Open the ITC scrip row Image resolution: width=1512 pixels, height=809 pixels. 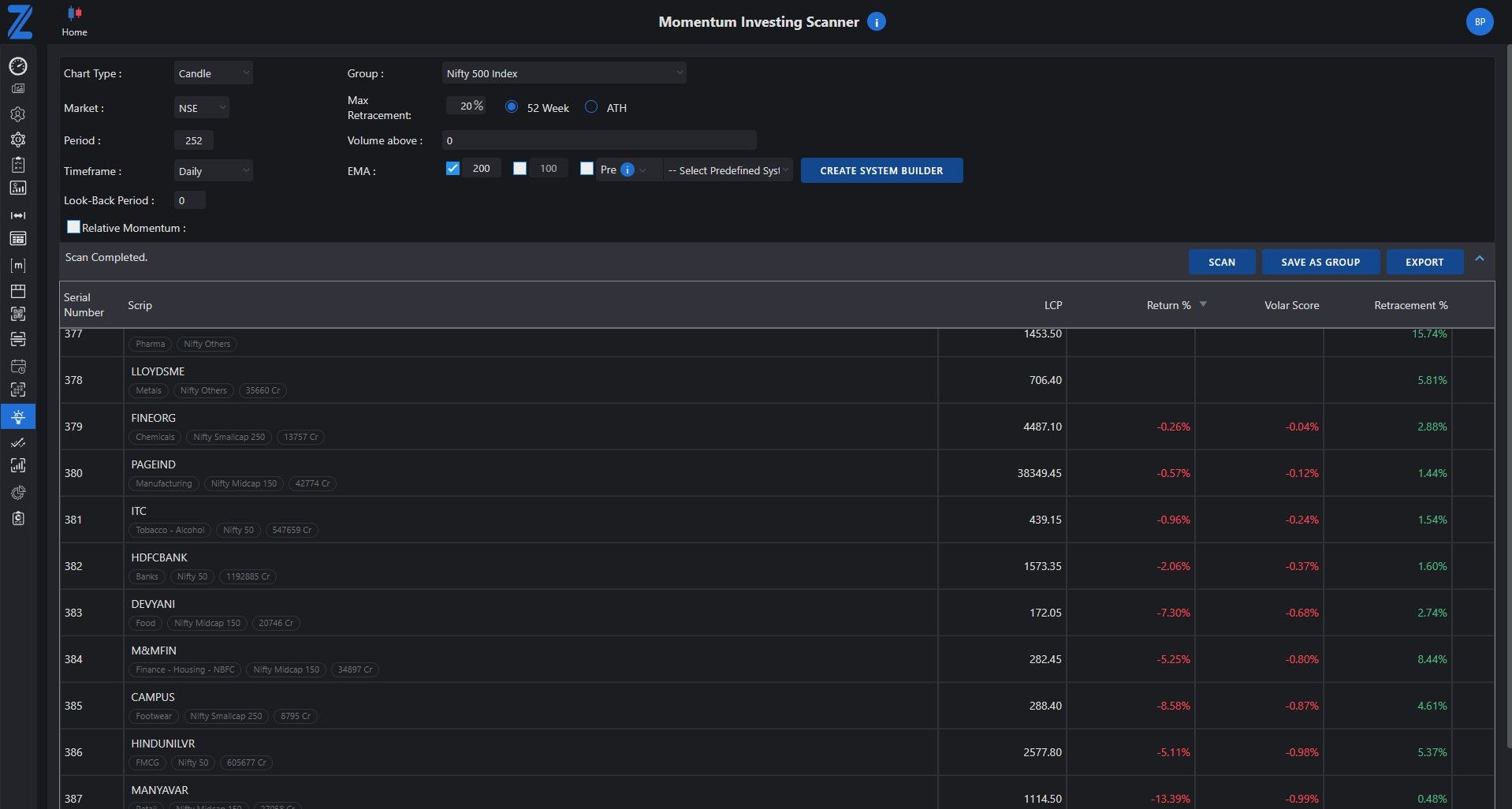776,520
